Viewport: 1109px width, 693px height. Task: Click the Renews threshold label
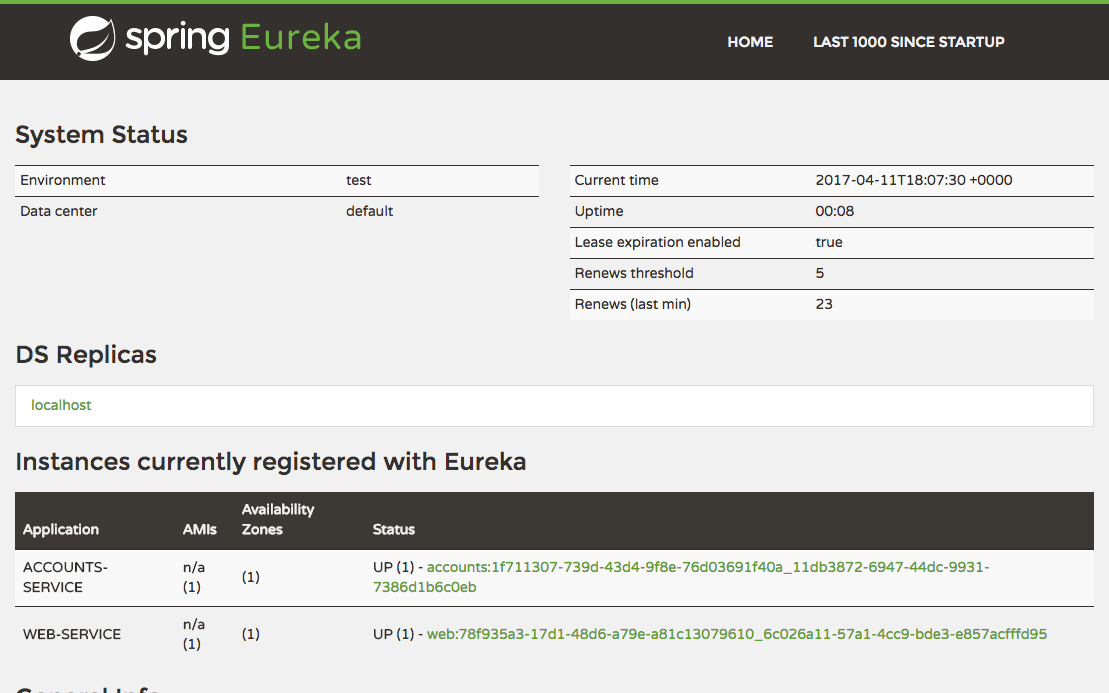[x=634, y=274]
